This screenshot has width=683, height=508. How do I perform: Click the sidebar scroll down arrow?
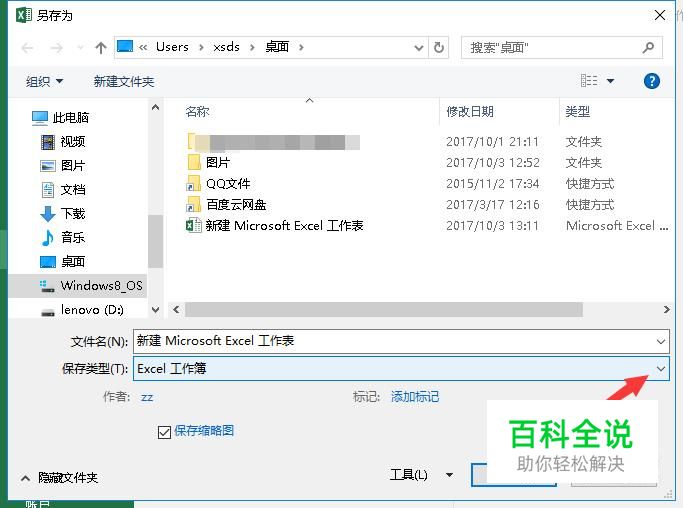pos(156,310)
